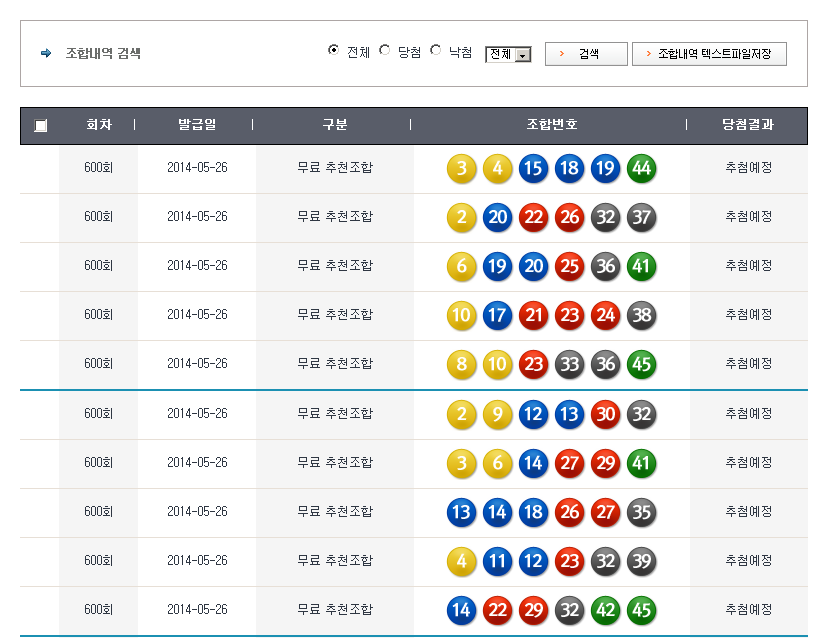Click the 조합내역 텍스트파일저장 button
The height and width of the screenshot is (638, 828).
coord(709,54)
